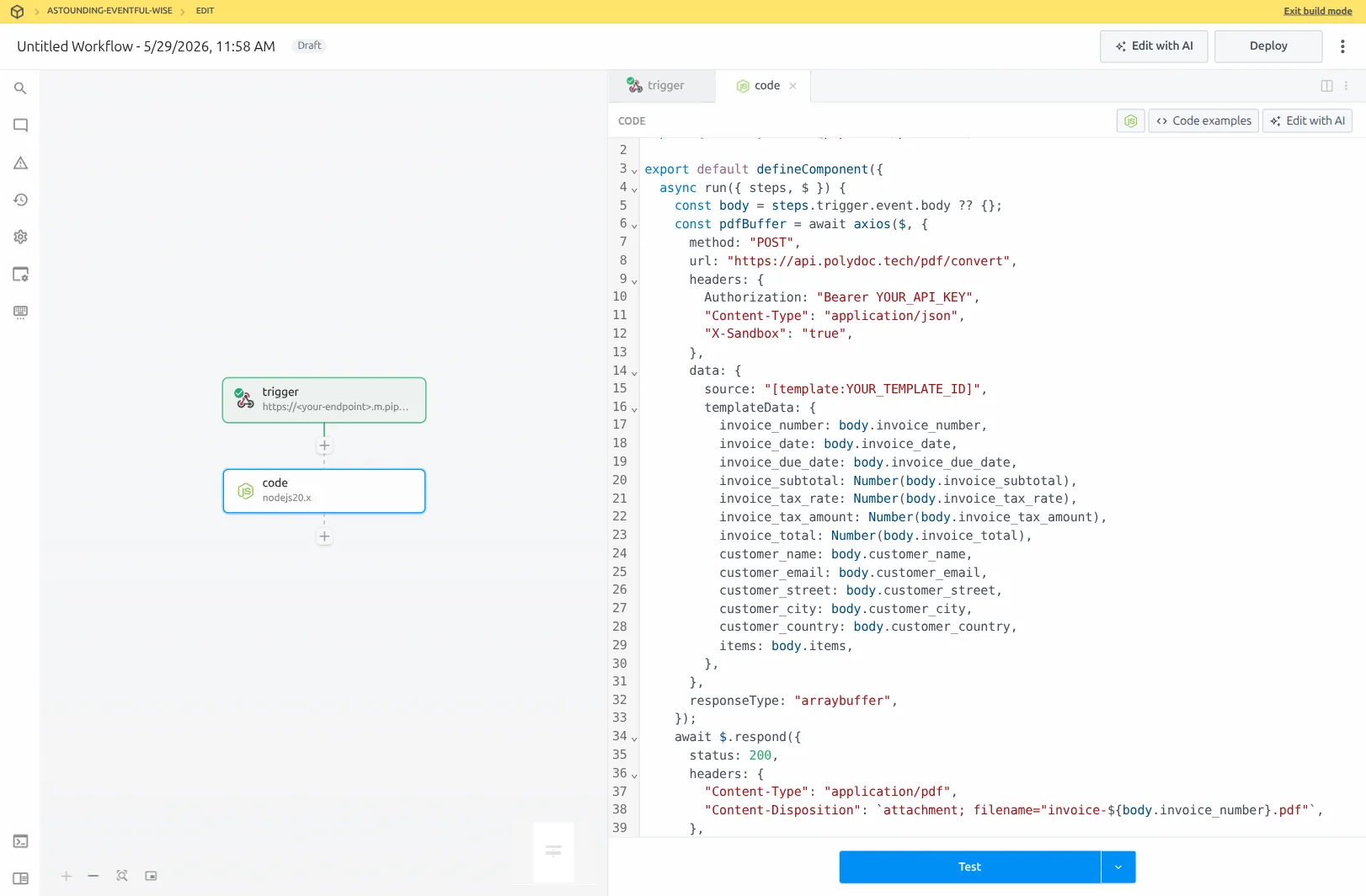
Task: Collapse respond fold at line 34
Action: point(634,739)
